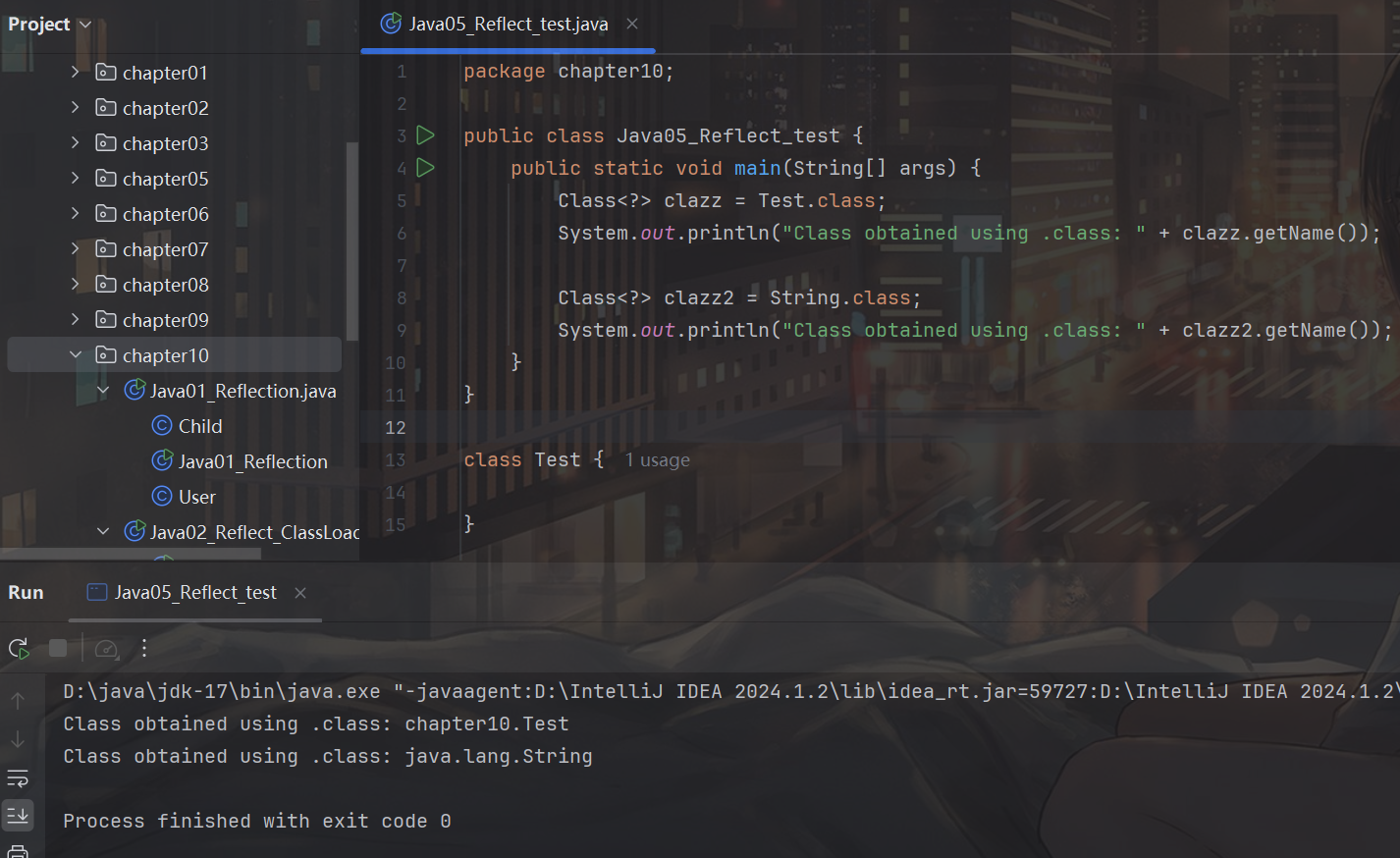Click the green run arrow beside main method
Image resolution: width=1400 pixels, height=858 pixels.
[425, 168]
